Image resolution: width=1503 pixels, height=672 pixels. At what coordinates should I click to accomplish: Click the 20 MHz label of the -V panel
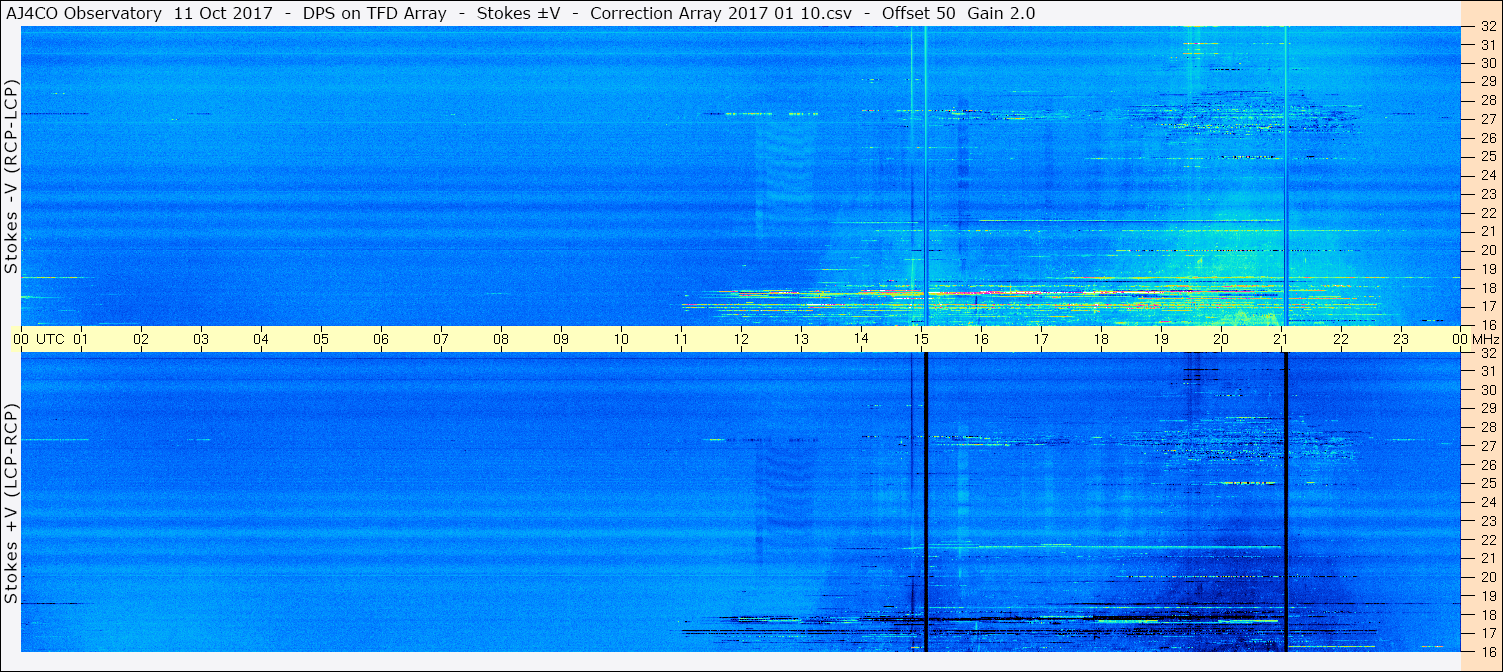click(1488, 250)
